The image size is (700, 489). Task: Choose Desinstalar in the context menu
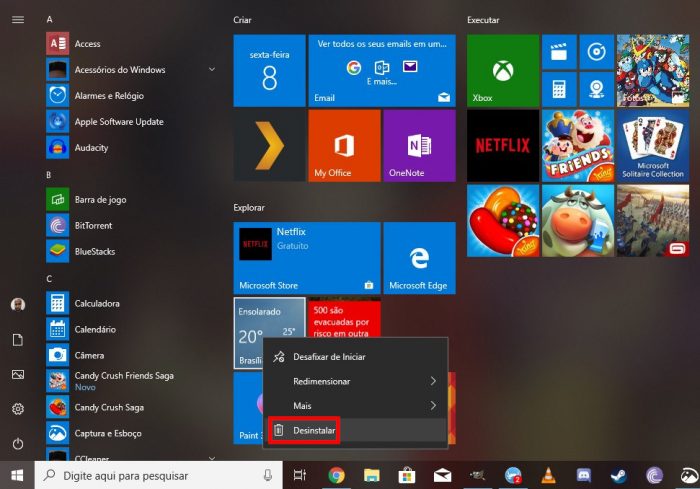[x=355, y=430]
